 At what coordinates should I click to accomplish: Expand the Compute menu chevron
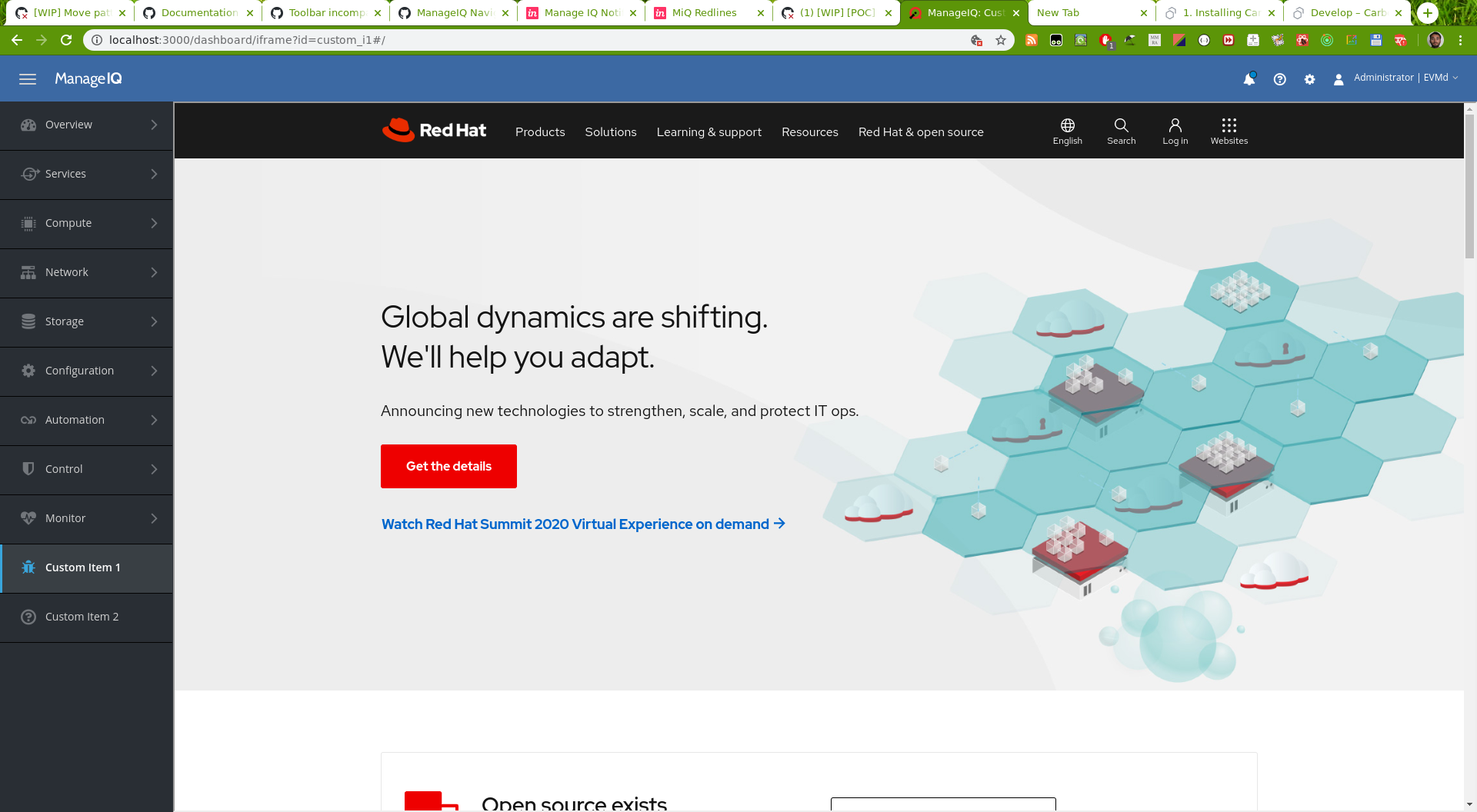point(154,223)
